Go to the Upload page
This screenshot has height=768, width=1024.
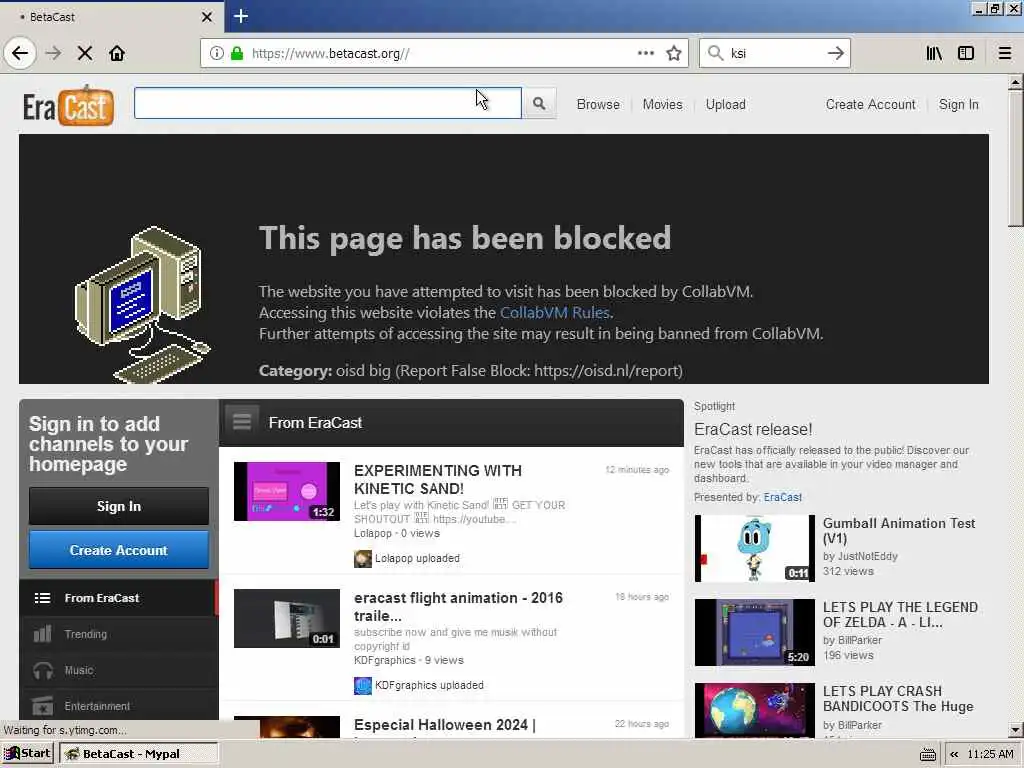tap(725, 104)
